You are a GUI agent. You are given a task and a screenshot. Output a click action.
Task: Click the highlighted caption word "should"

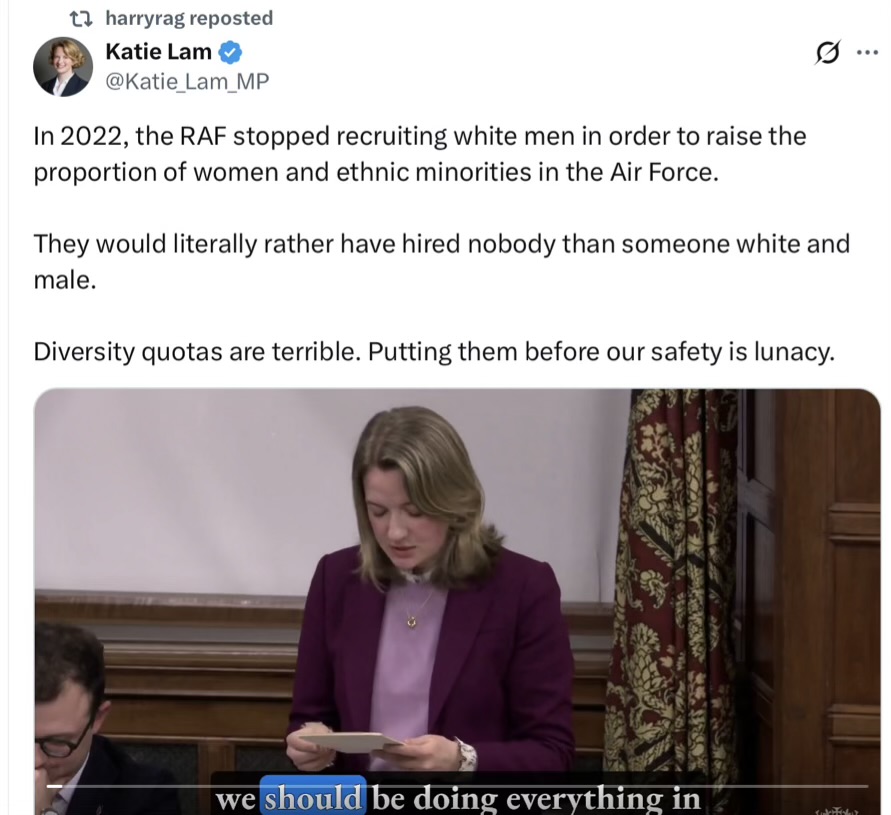[x=313, y=799]
